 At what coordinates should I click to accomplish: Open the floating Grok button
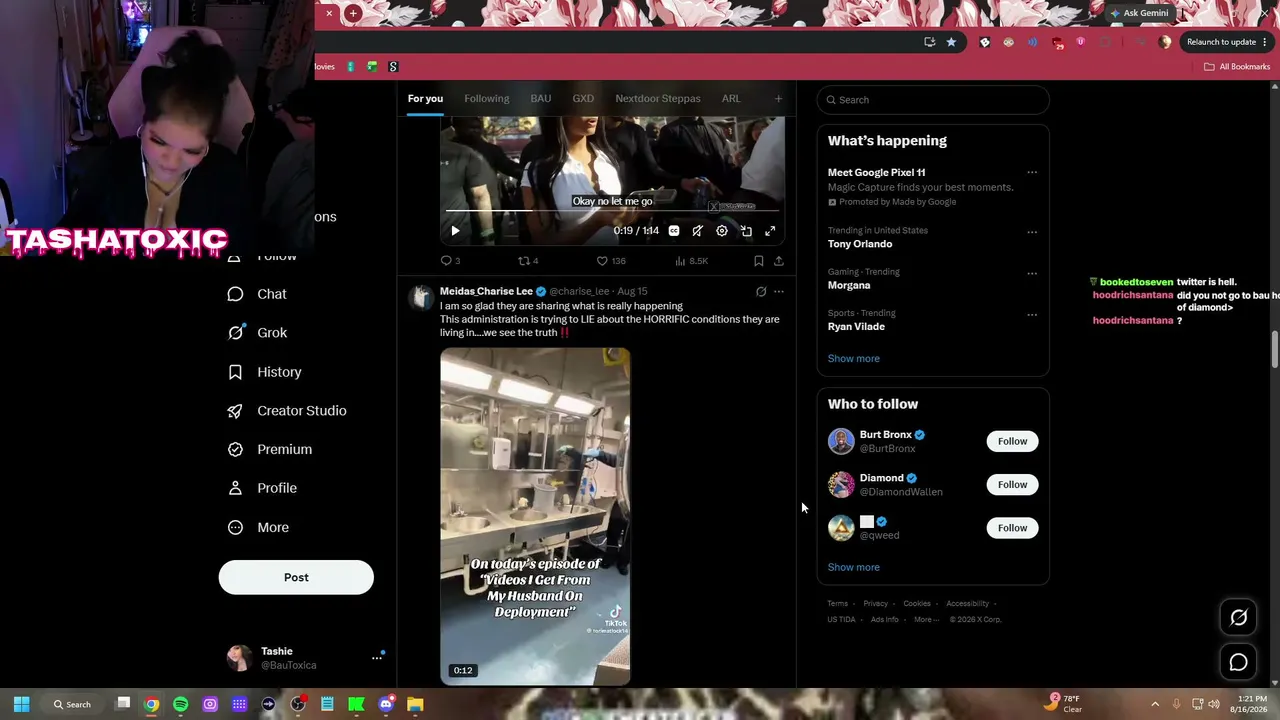click(1238, 618)
